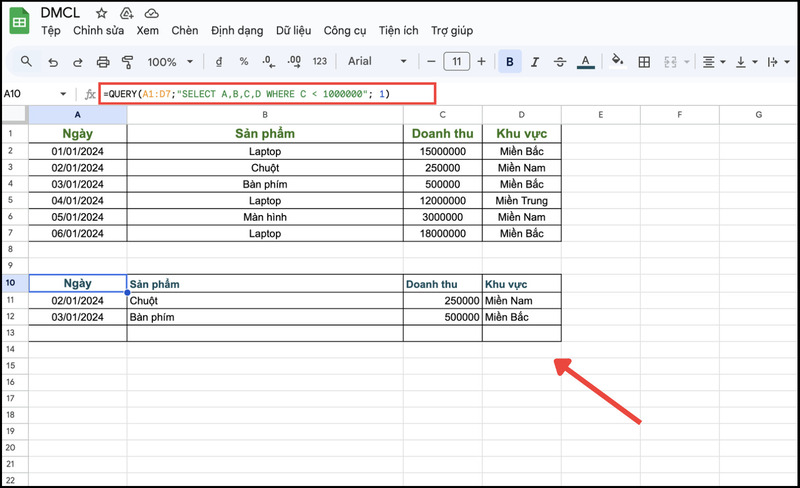Viewport: 800px width, 488px height.
Task: Increase font size with plus button
Action: (x=481, y=62)
